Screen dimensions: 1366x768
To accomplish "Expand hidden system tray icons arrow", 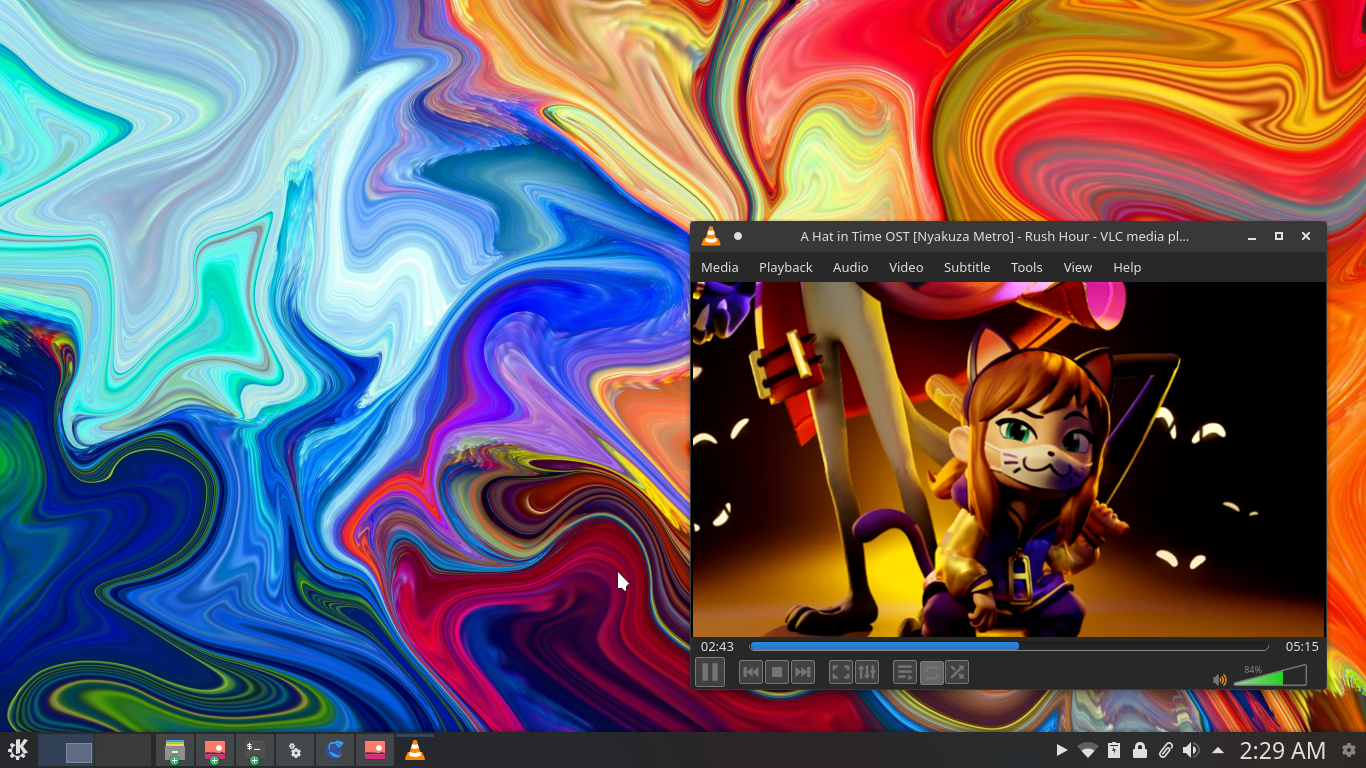I will click(1218, 750).
